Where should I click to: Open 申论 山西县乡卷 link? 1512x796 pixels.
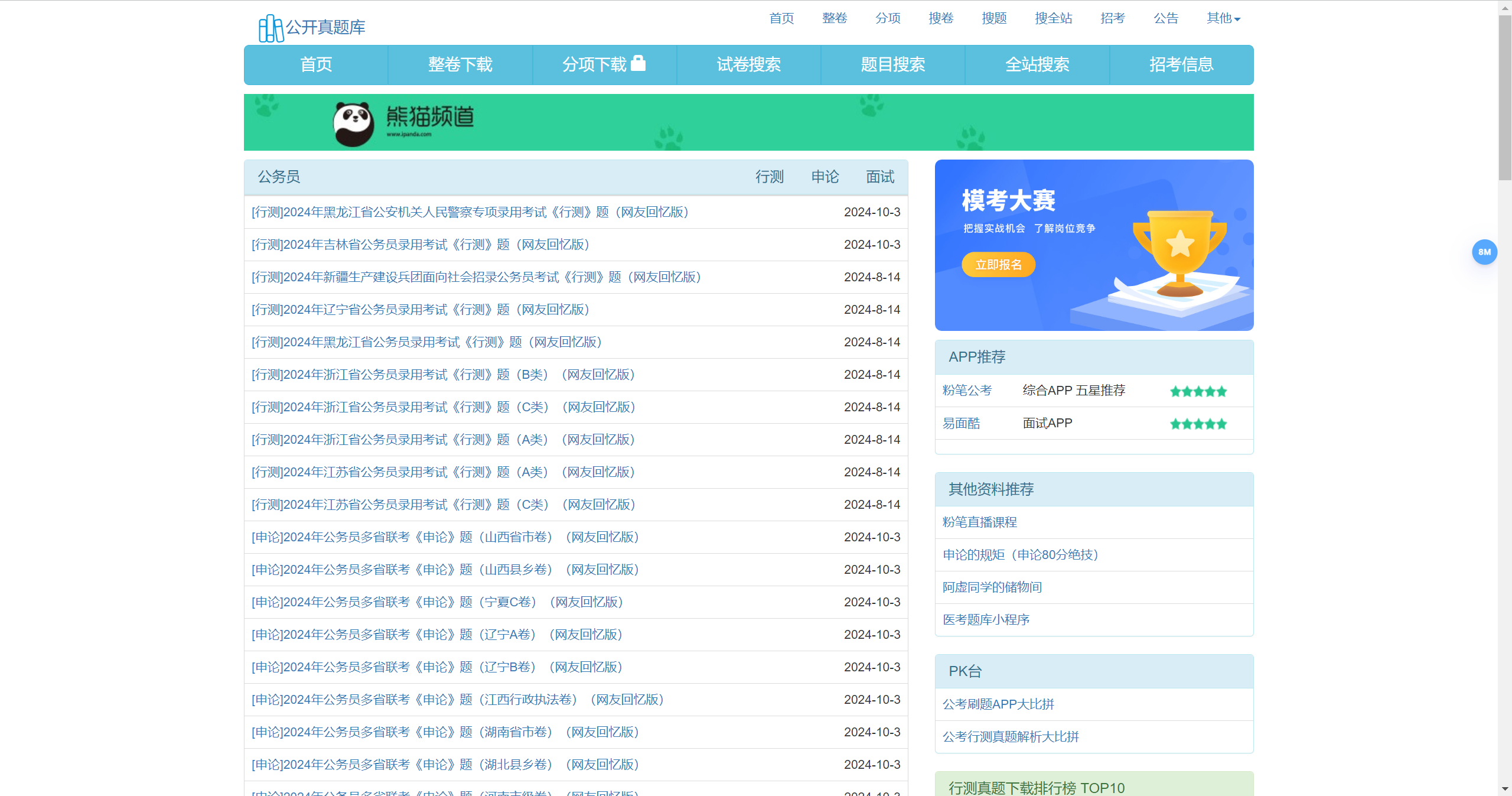tap(445, 570)
